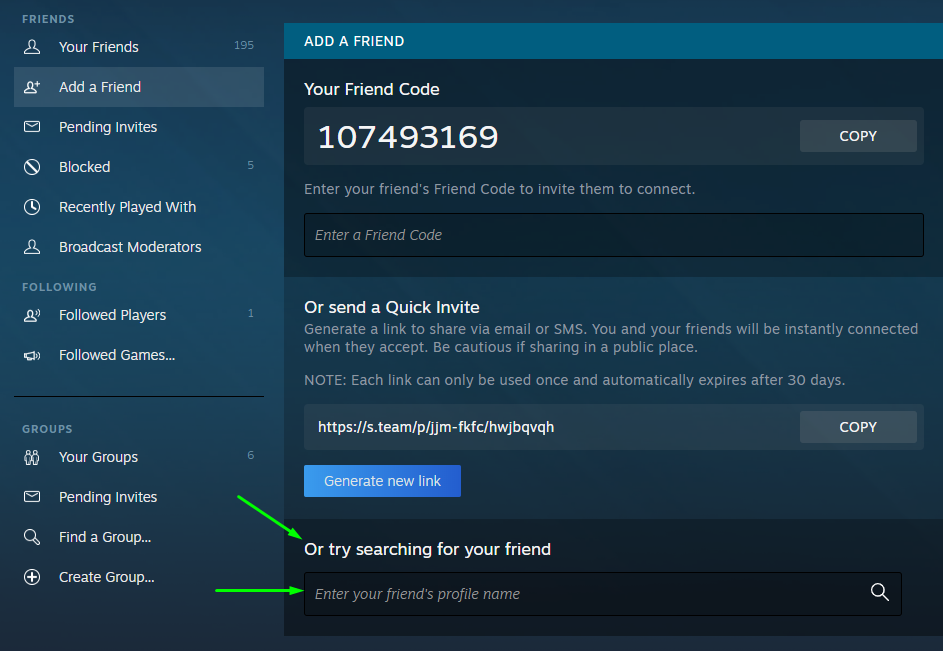Image resolution: width=943 pixels, height=651 pixels.
Task: Click the Blocked count 5
Action: 251,165
